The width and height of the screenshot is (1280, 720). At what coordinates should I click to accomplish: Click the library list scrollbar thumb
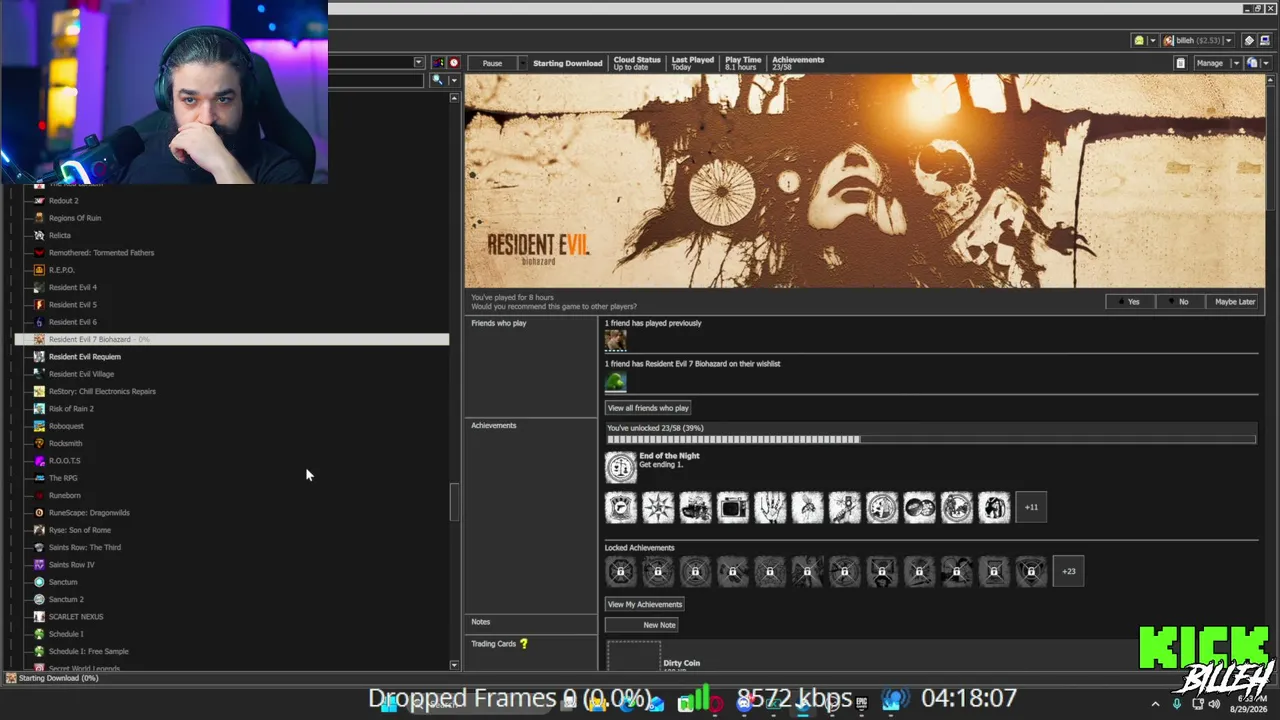pos(455,501)
